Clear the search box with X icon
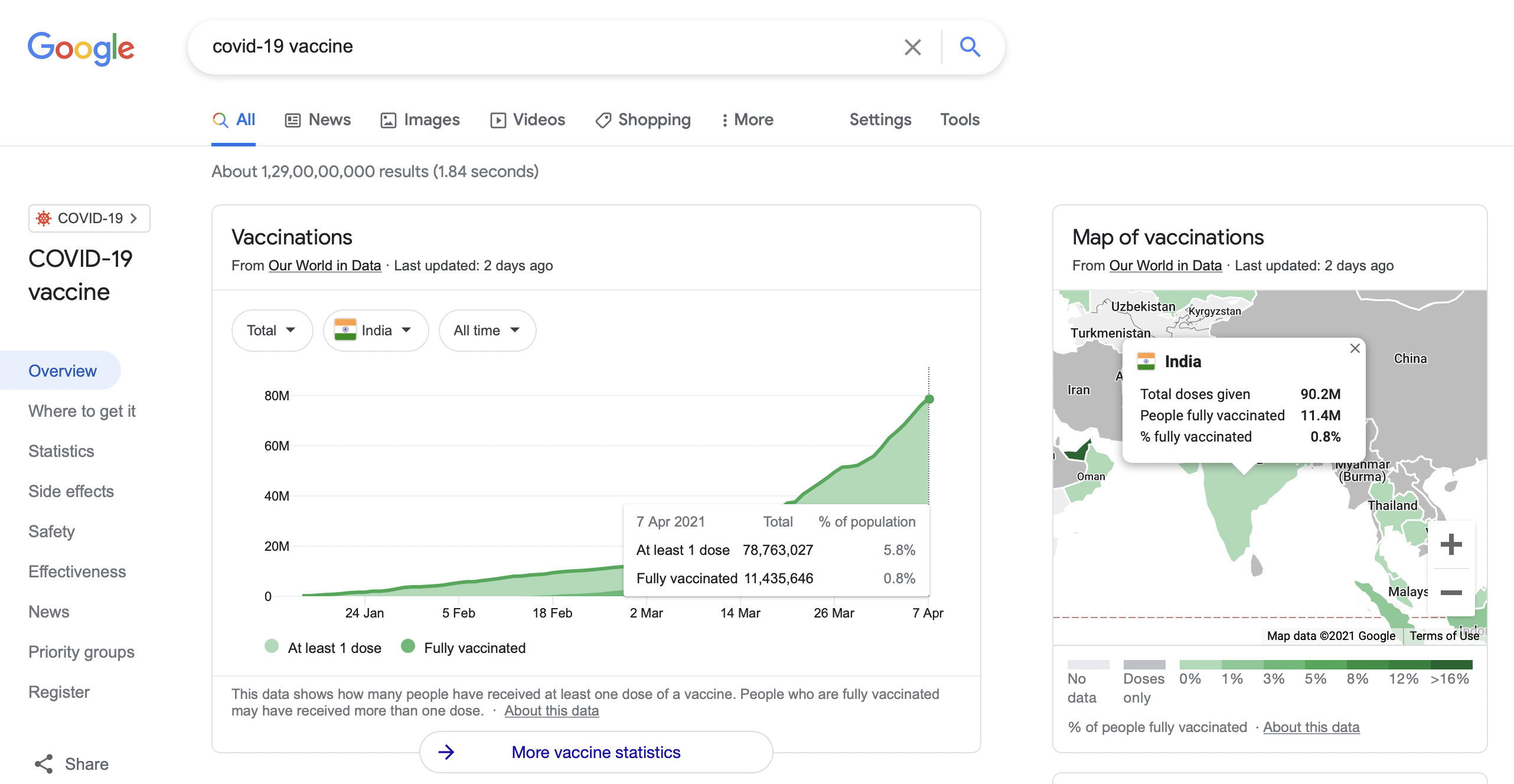The height and width of the screenshot is (784, 1514). pyautogui.click(x=912, y=47)
